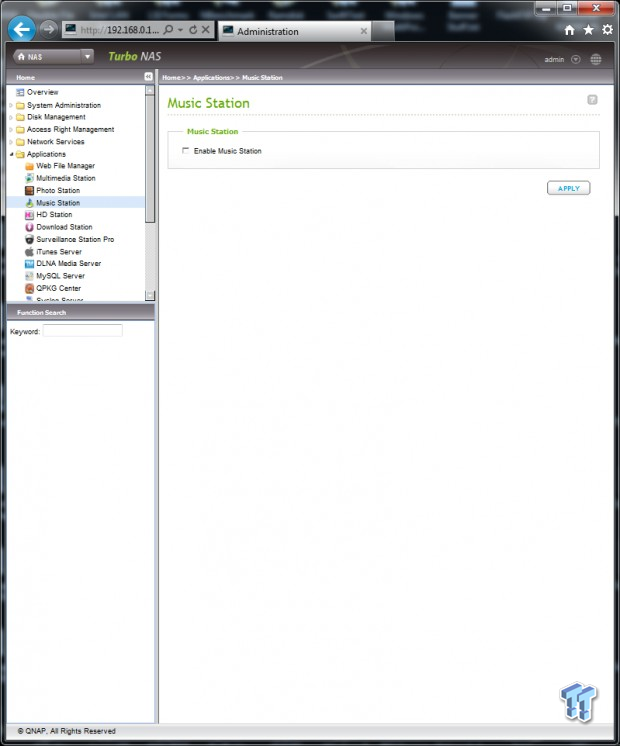Image resolution: width=620 pixels, height=746 pixels.
Task: Close the Administration tab
Action: (x=364, y=31)
